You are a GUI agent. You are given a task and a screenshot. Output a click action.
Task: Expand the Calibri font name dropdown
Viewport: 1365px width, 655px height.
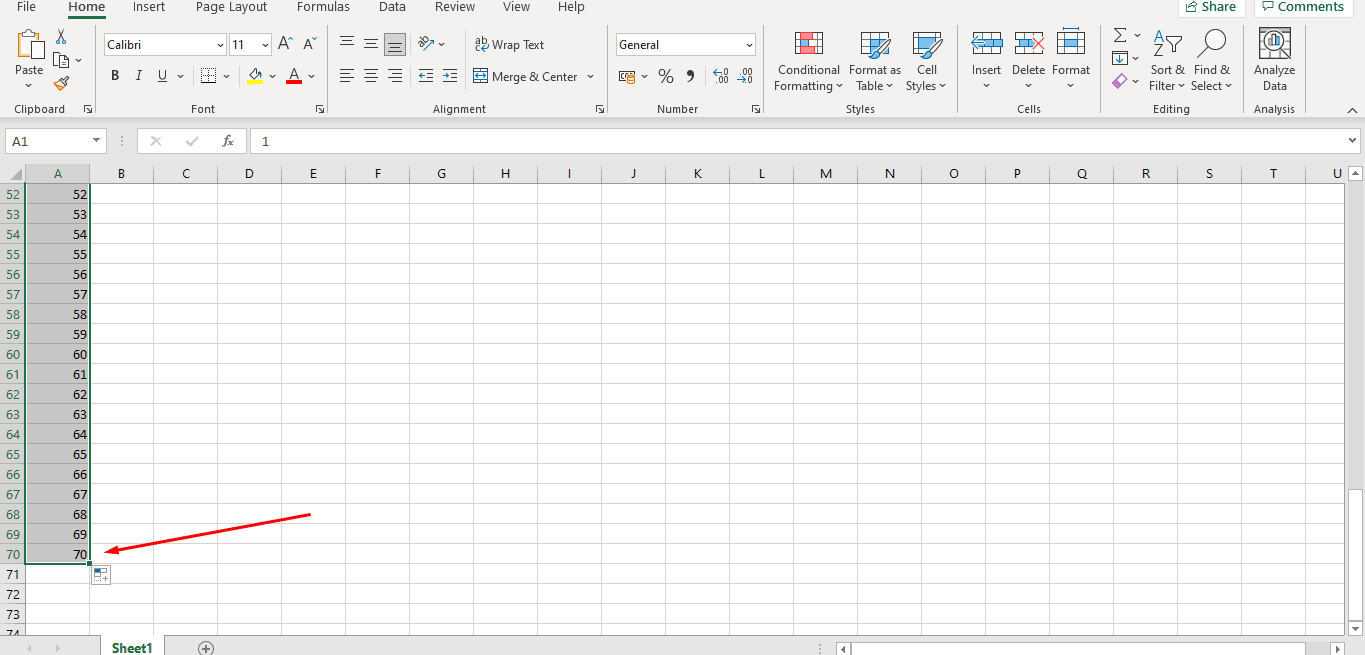pyautogui.click(x=220, y=45)
